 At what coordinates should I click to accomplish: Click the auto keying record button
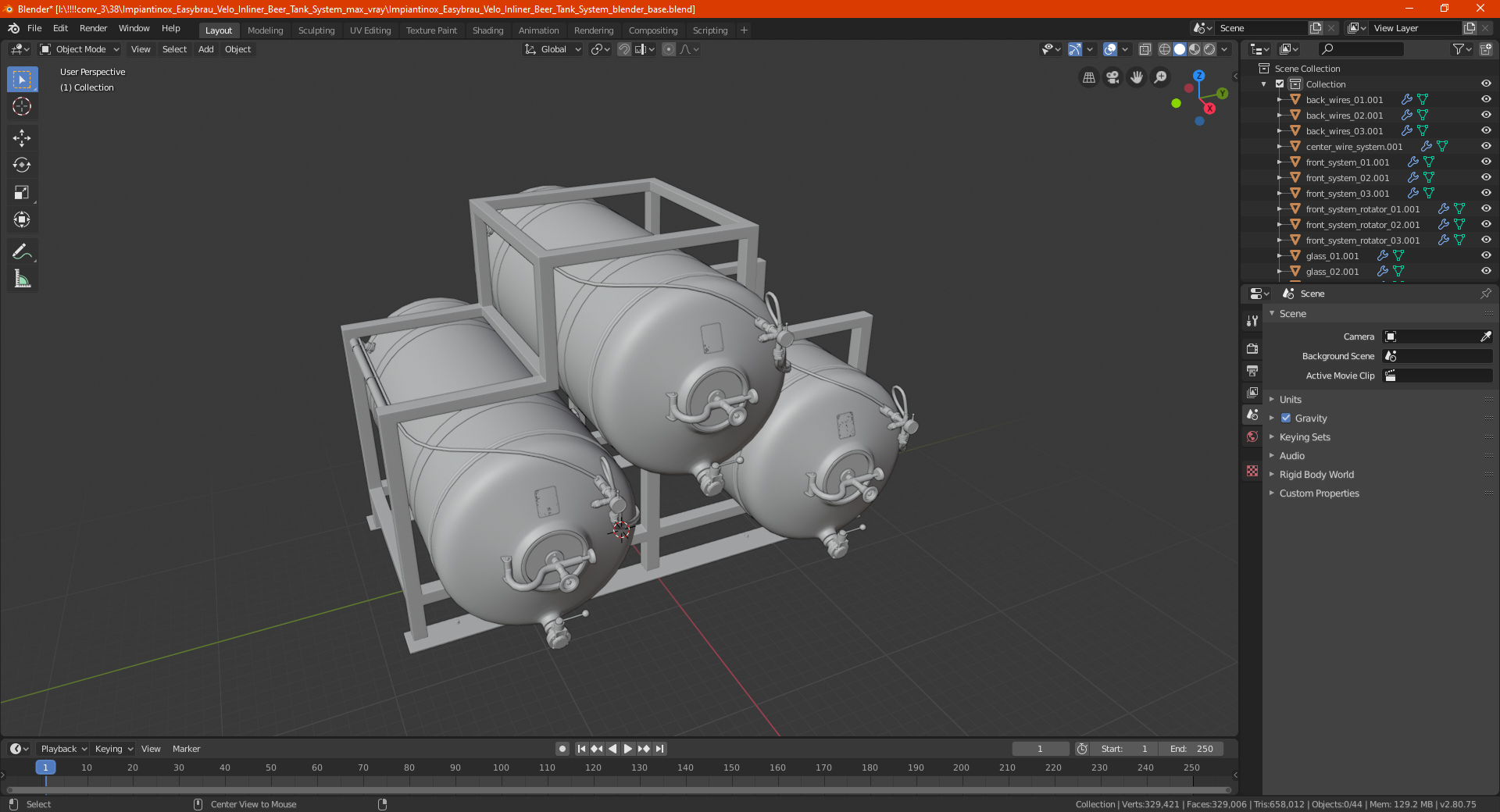(x=562, y=749)
